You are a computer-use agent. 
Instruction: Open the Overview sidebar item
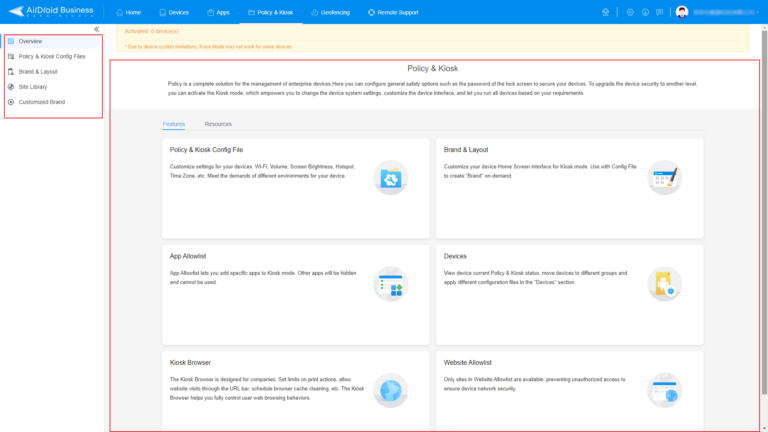[30, 41]
